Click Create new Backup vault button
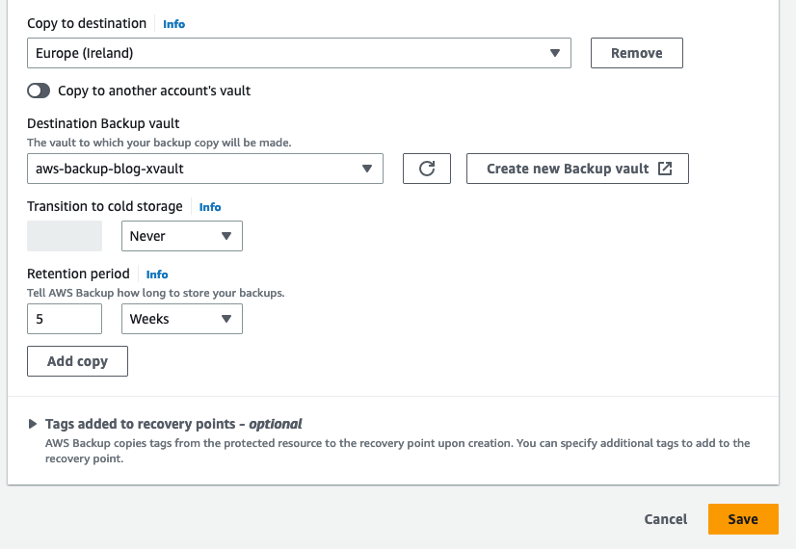The width and height of the screenshot is (796, 550). click(577, 169)
